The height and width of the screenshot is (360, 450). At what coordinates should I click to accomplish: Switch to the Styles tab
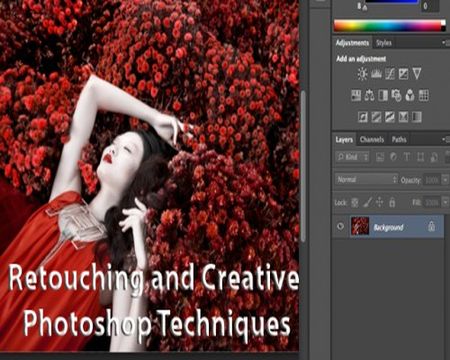(384, 43)
